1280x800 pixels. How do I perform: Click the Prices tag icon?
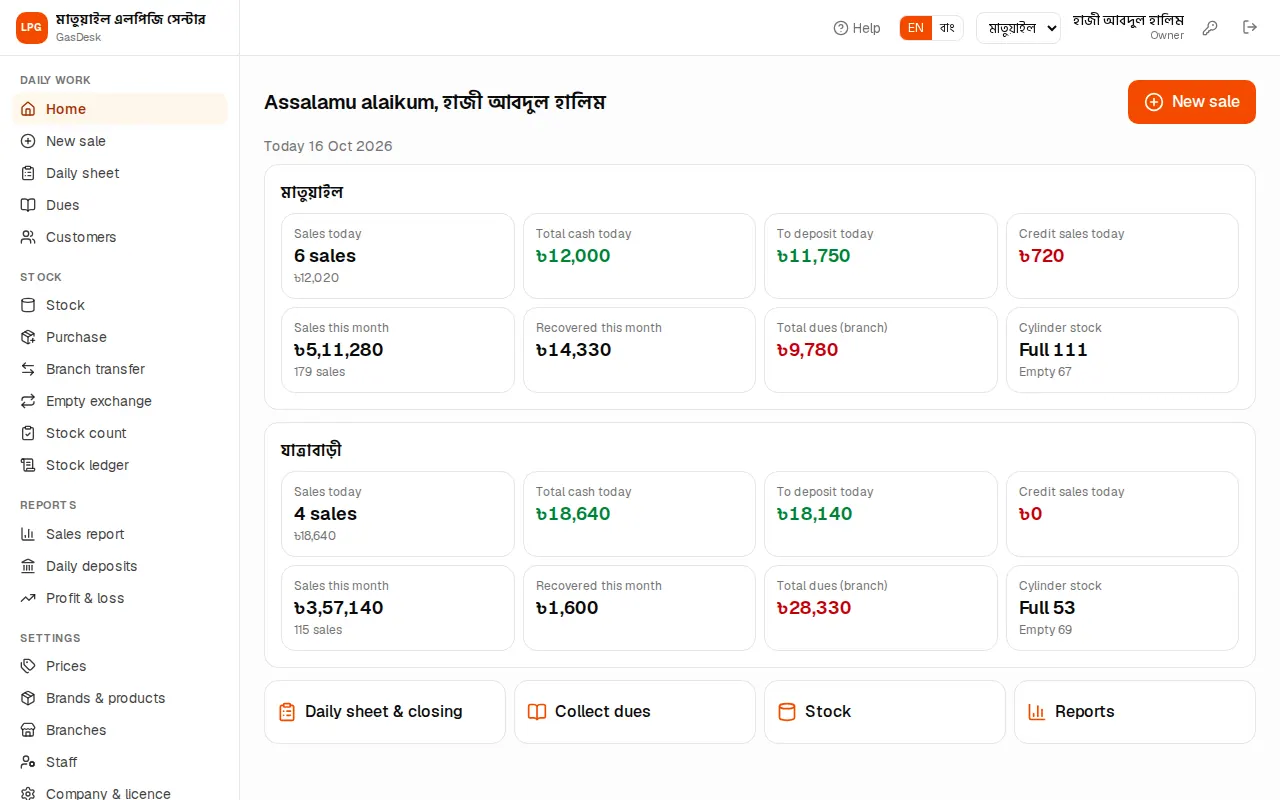pyautogui.click(x=28, y=666)
